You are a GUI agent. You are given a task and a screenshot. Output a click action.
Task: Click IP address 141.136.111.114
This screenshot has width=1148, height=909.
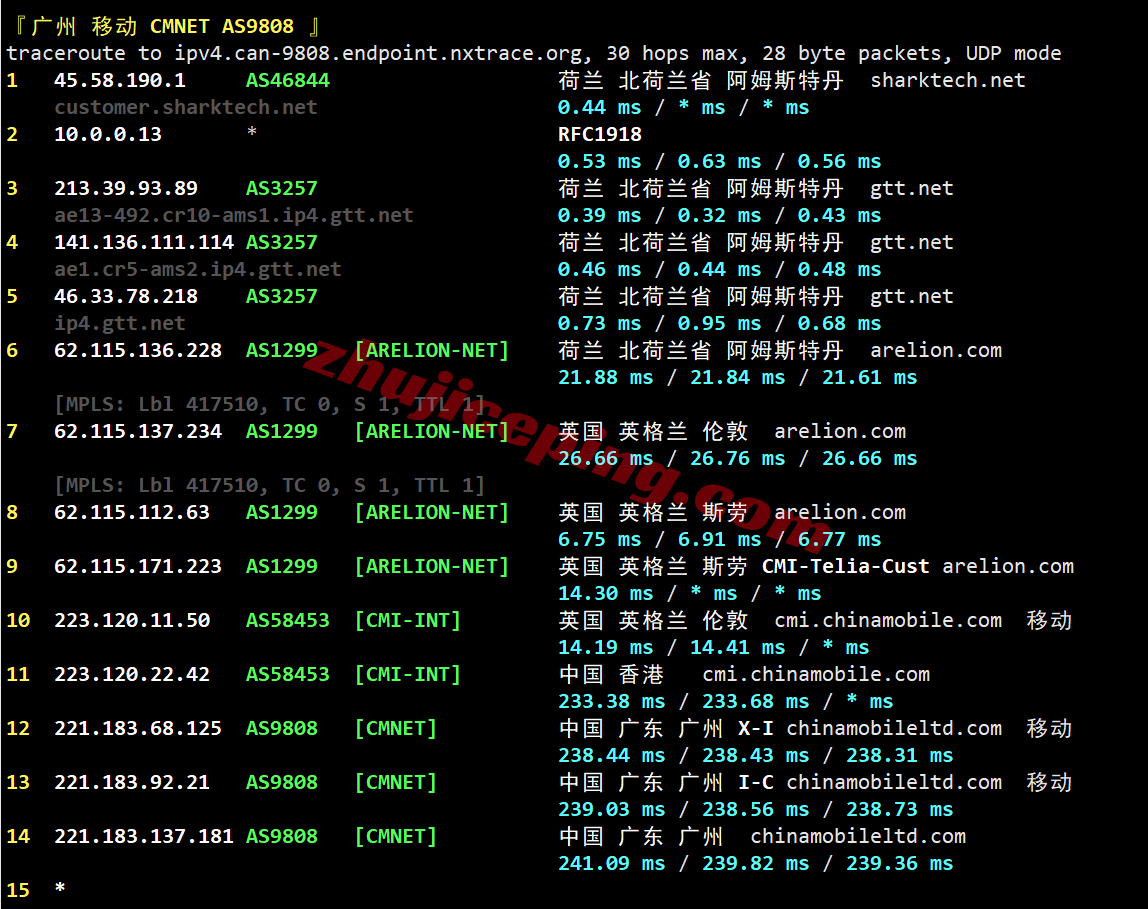point(144,243)
